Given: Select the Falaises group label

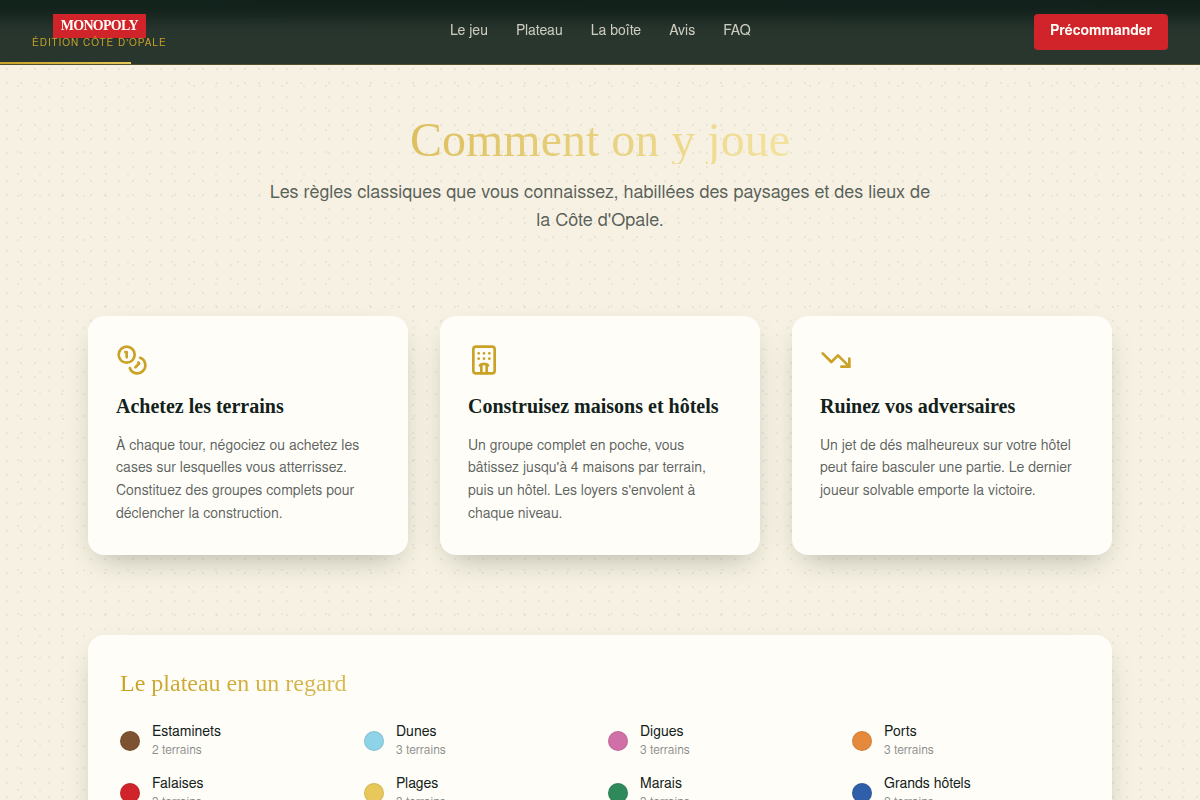Looking at the screenshot, I should click(x=178, y=783).
